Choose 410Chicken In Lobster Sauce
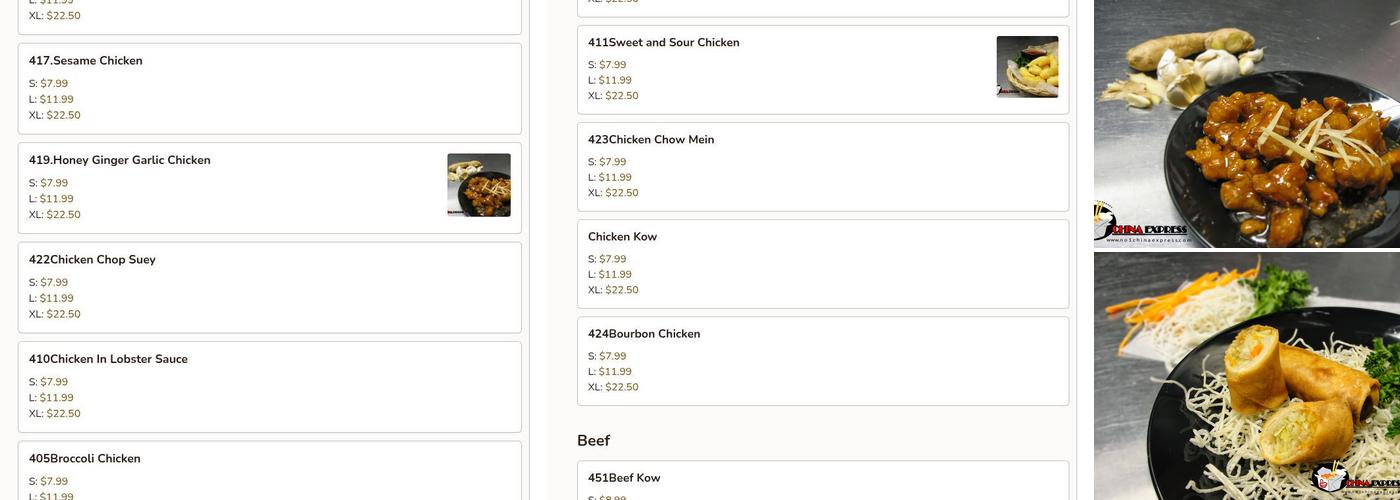Viewport: 1400px width, 500px height. pos(108,359)
